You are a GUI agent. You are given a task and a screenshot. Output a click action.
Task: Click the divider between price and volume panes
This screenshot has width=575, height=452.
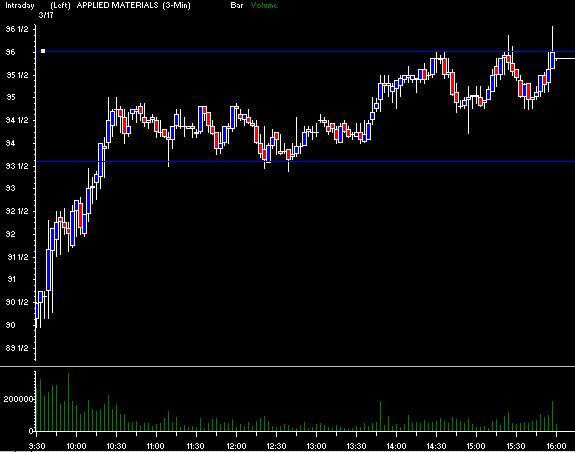click(x=288, y=366)
